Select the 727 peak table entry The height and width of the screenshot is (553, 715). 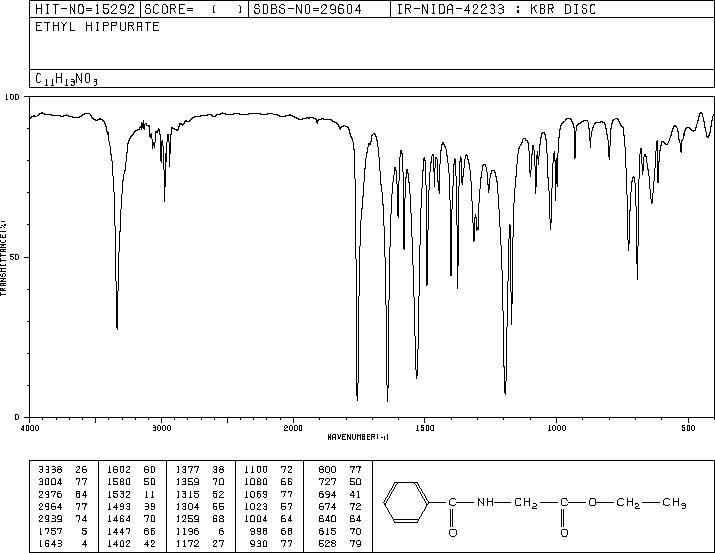340,481
